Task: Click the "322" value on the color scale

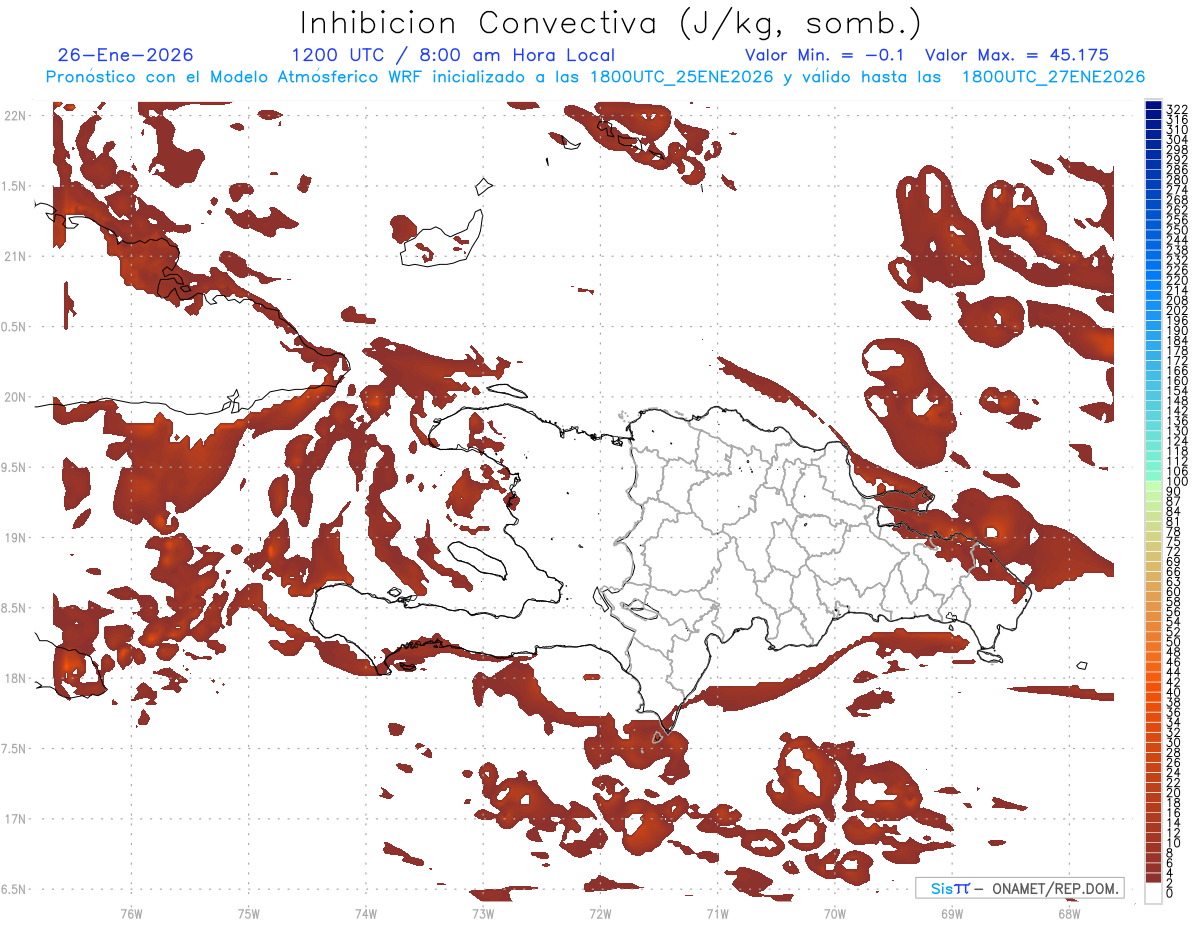Action: [1176, 109]
